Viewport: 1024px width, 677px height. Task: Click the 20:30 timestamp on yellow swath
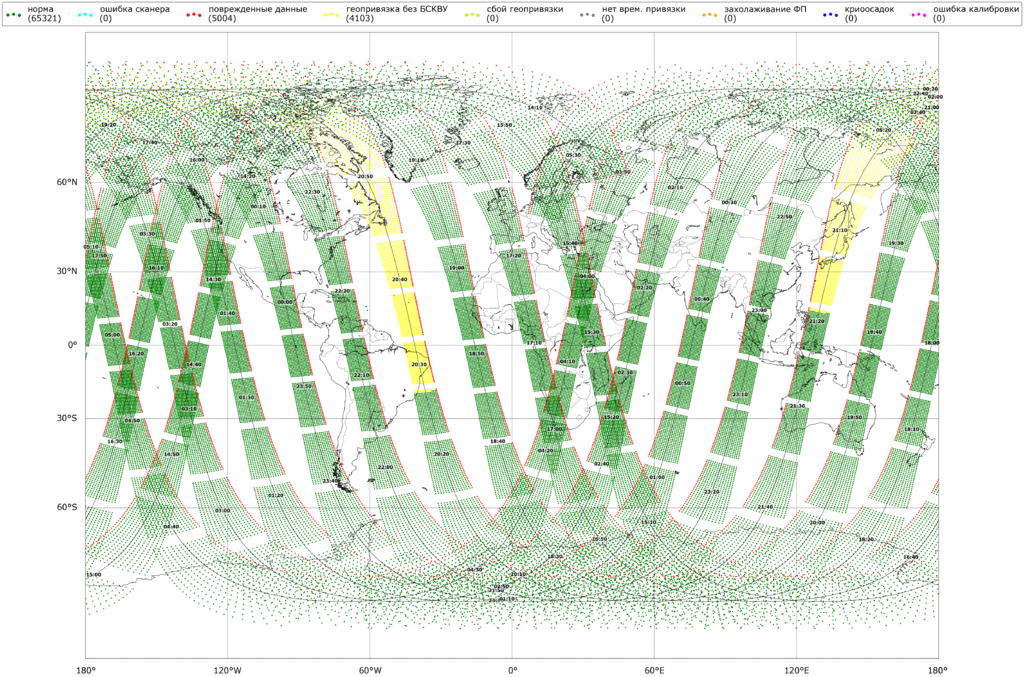coord(418,365)
